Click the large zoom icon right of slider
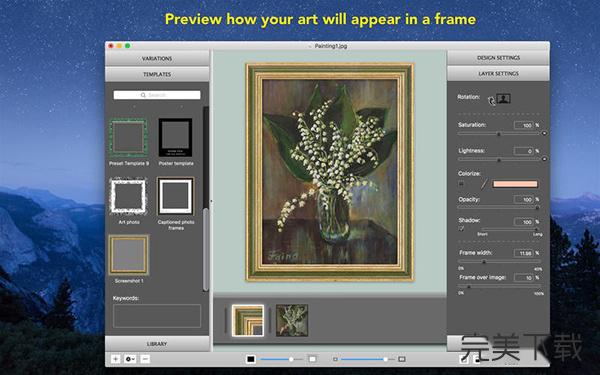600x375 pixels. (x=402, y=359)
